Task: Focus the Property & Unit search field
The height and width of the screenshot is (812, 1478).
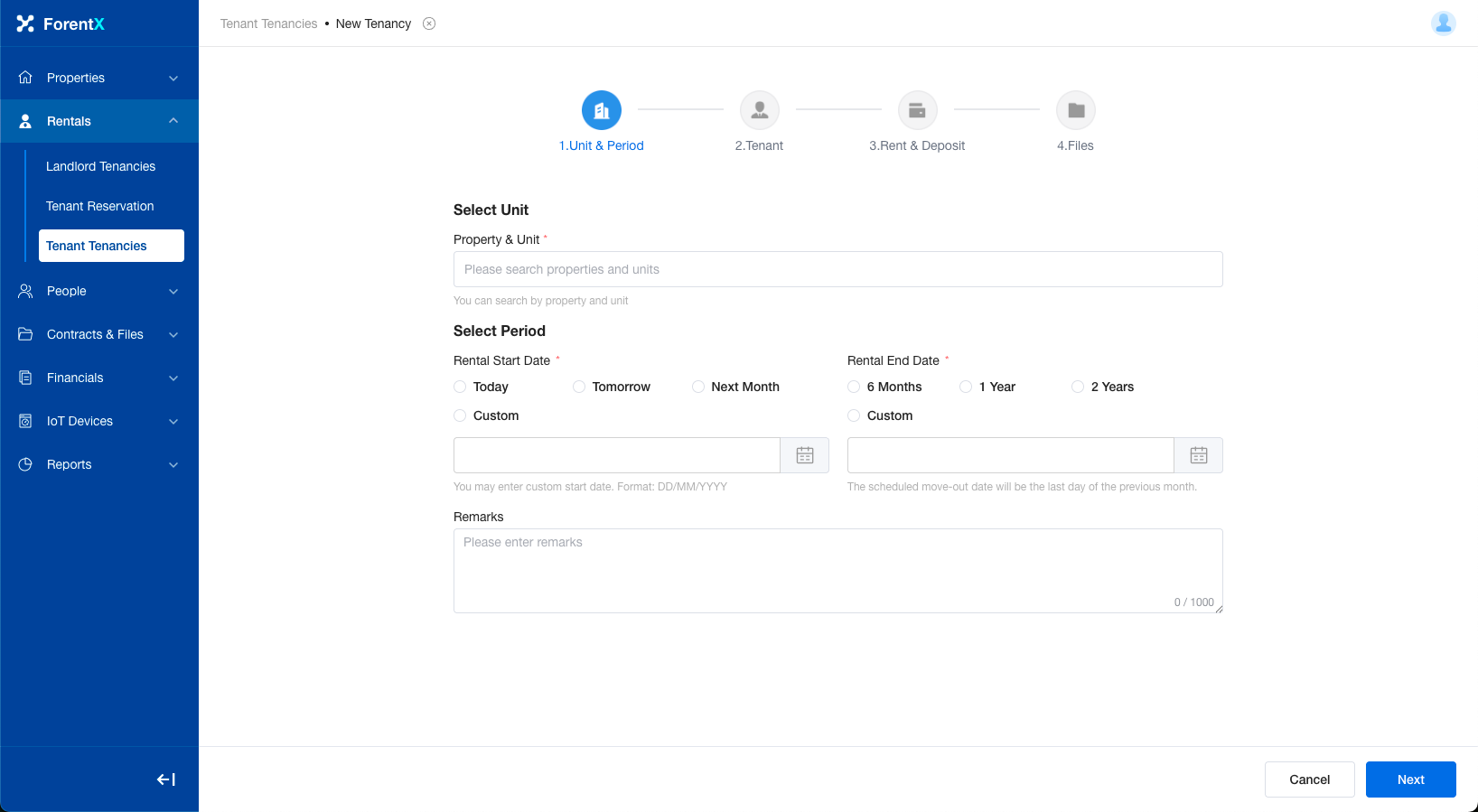Action: [x=837, y=269]
